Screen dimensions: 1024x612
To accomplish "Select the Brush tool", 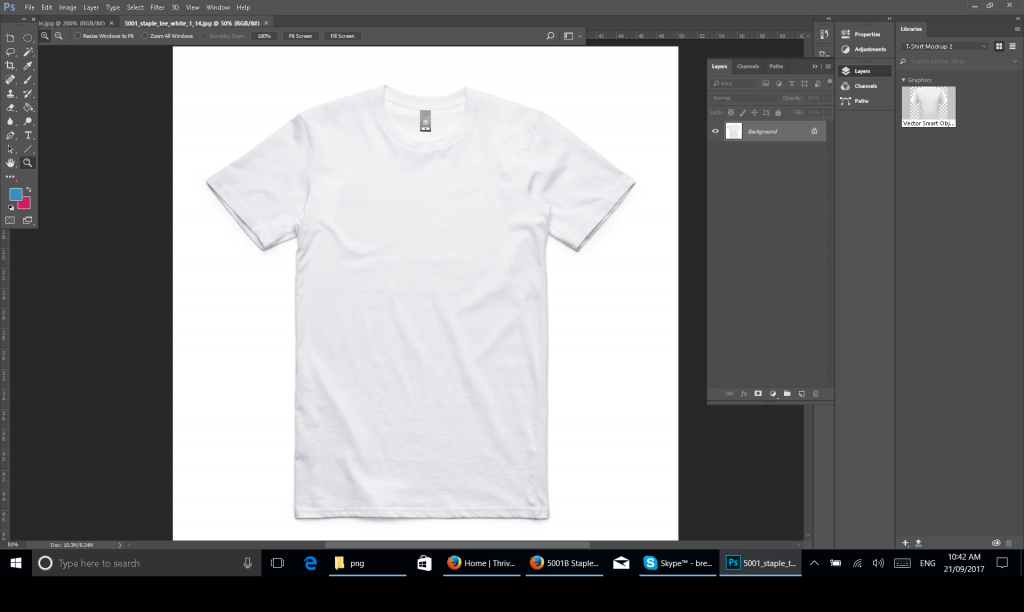I will pyautogui.click(x=28, y=80).
